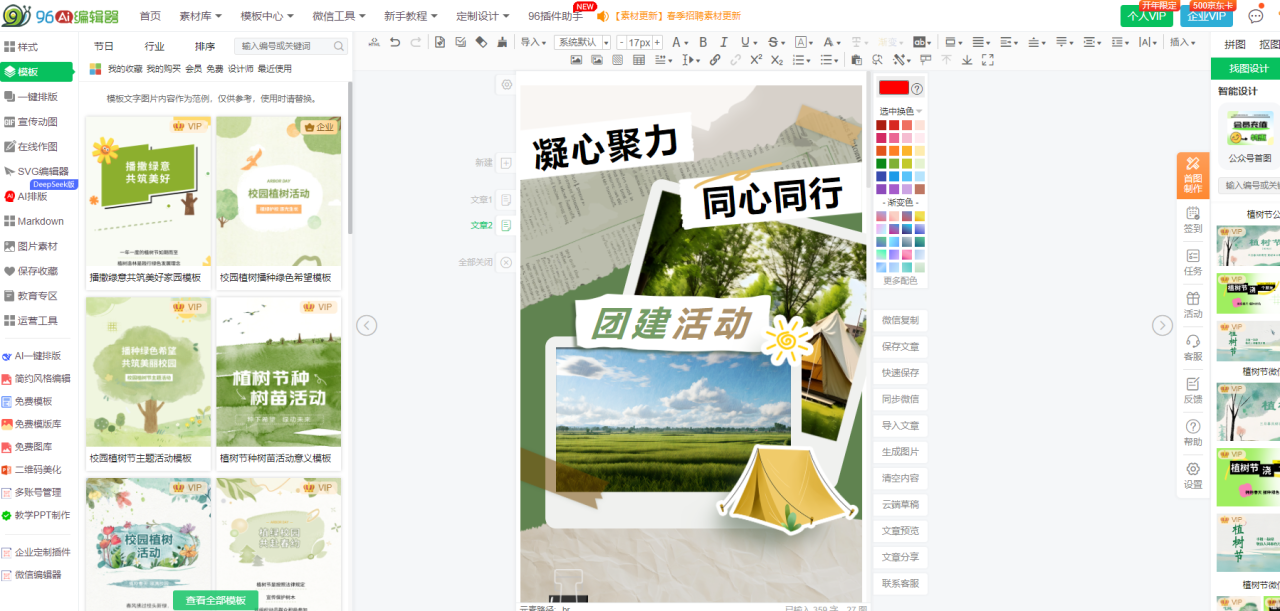The height and width of the screenshot is (611, 1280).
Task: Open the 素材库 top menu
Action: (201, 16)
